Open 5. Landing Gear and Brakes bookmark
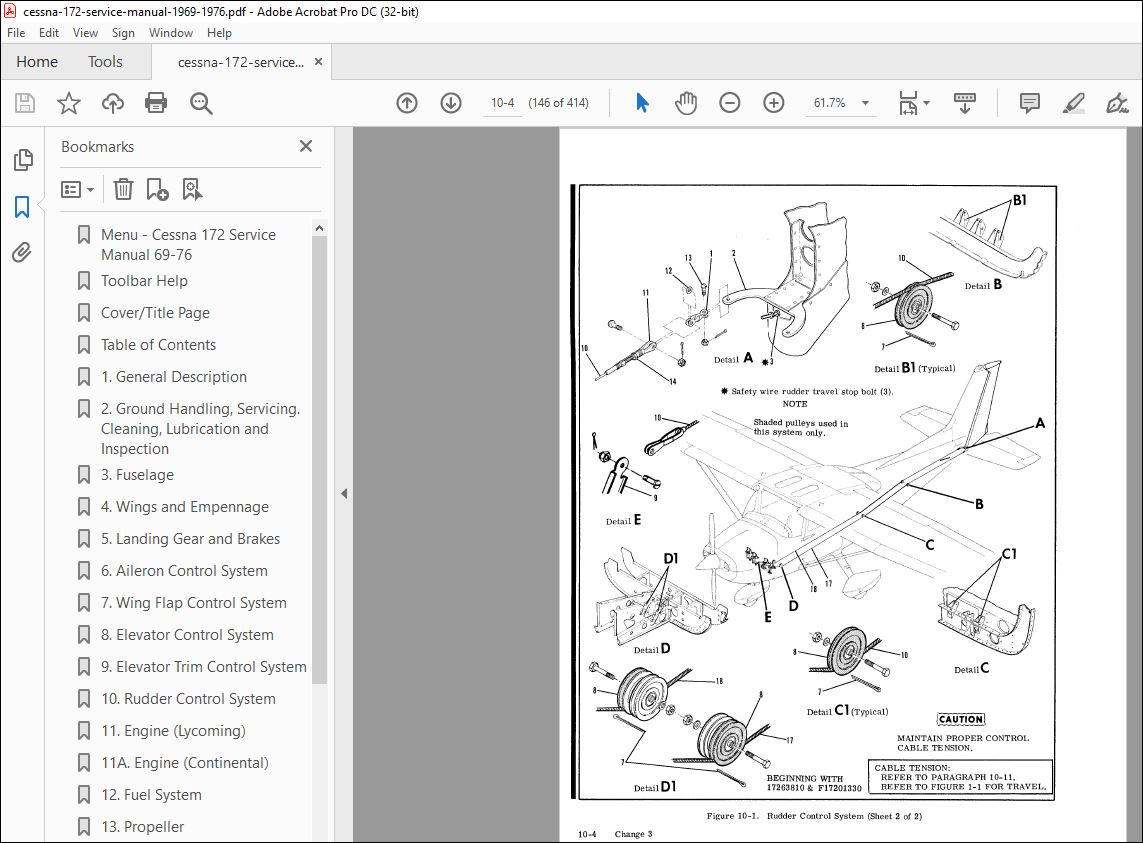The image size is (1143, 843). point(190,539)
